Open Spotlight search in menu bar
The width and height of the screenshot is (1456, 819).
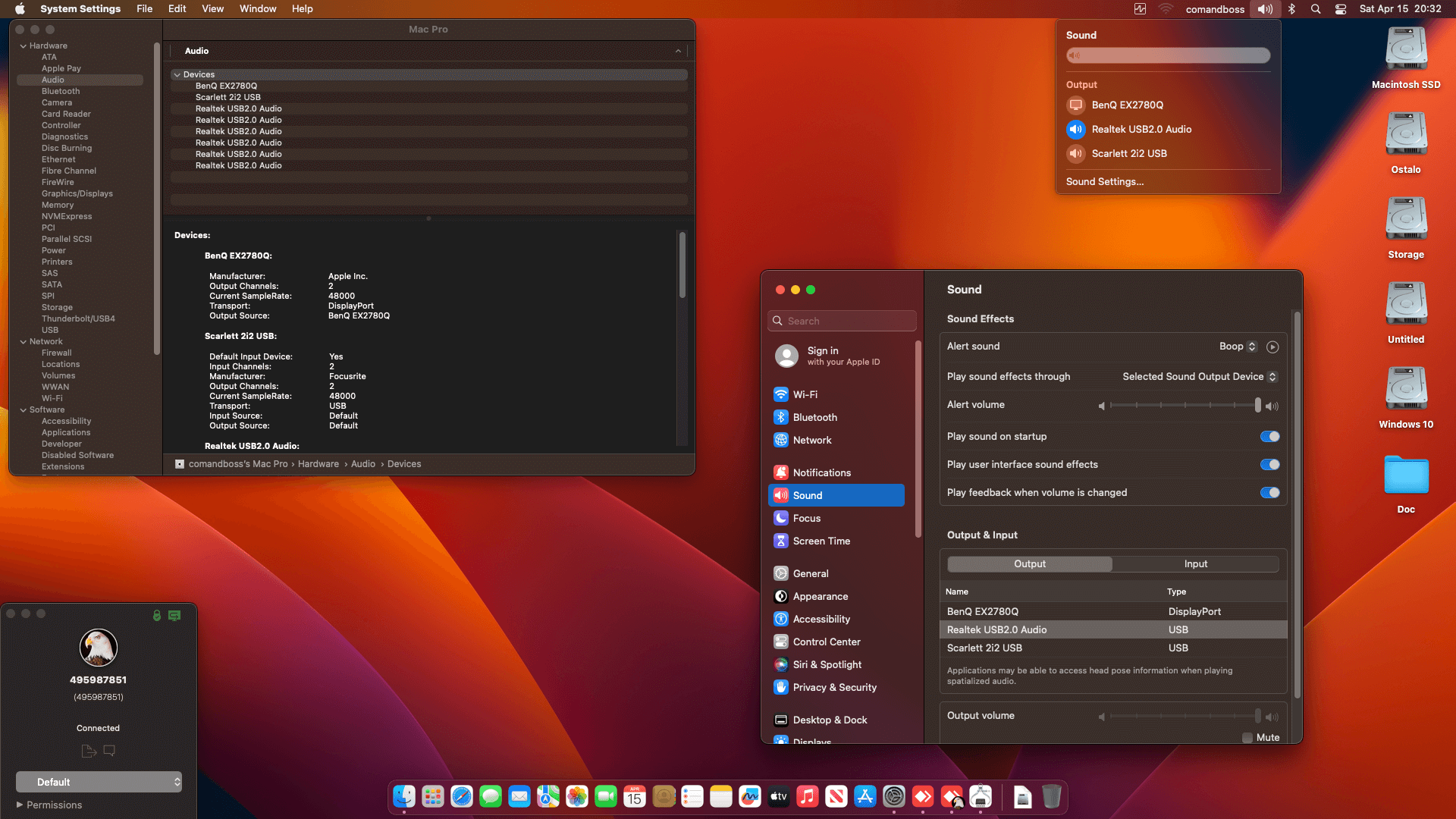(1316, 9)
